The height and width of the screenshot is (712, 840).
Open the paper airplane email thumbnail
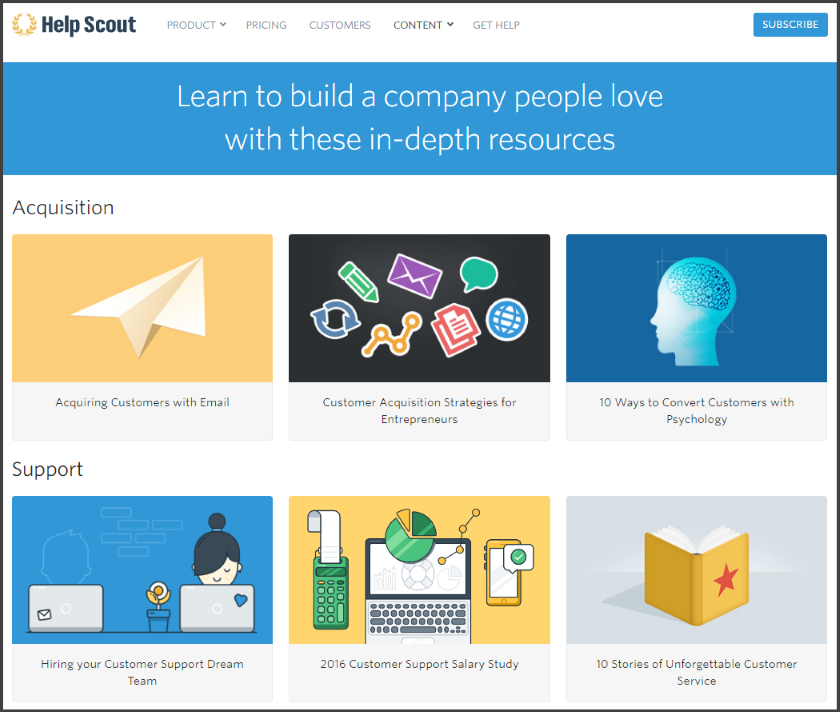[x=142, y=308]
